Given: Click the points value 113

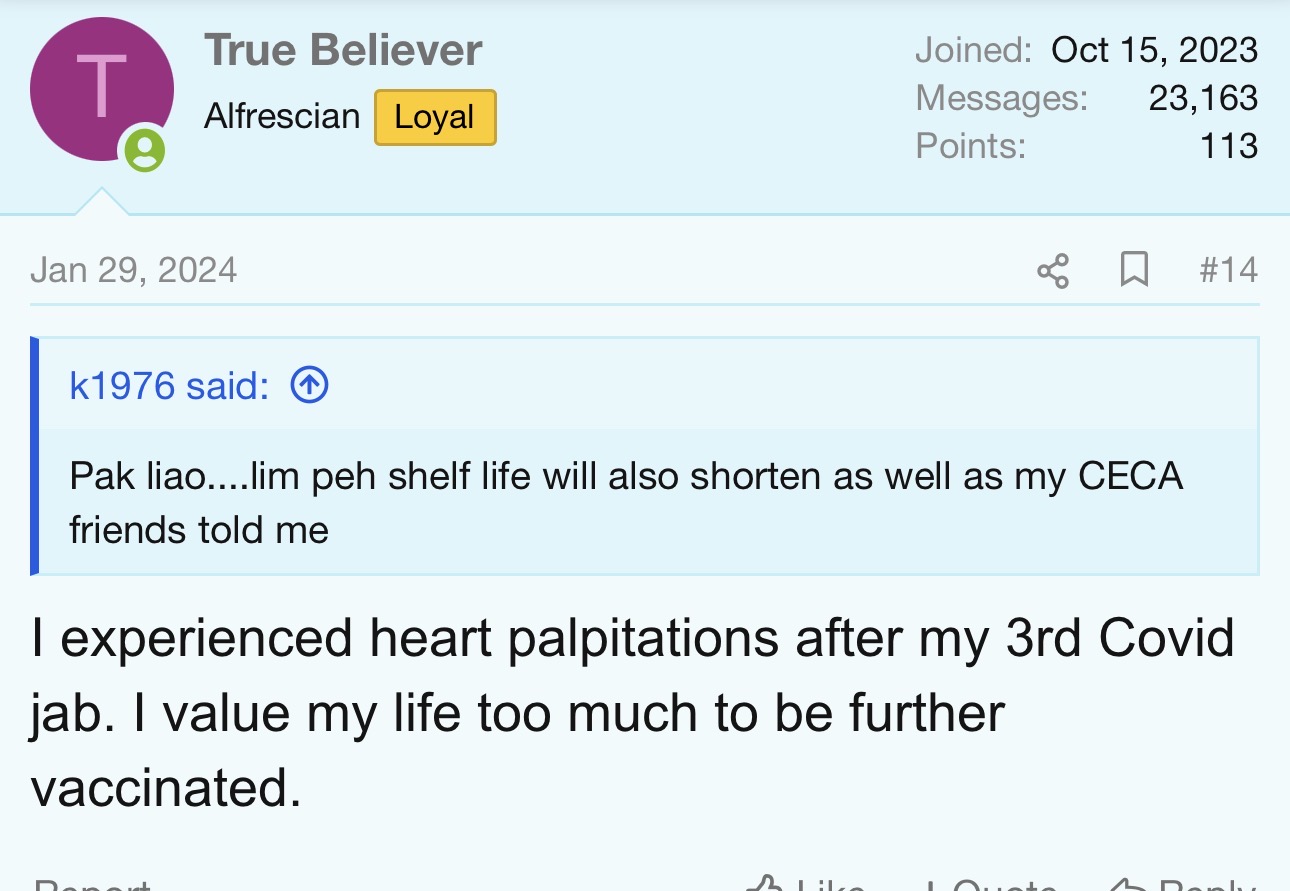Looking at the screenshot, I should point(1228,146).
